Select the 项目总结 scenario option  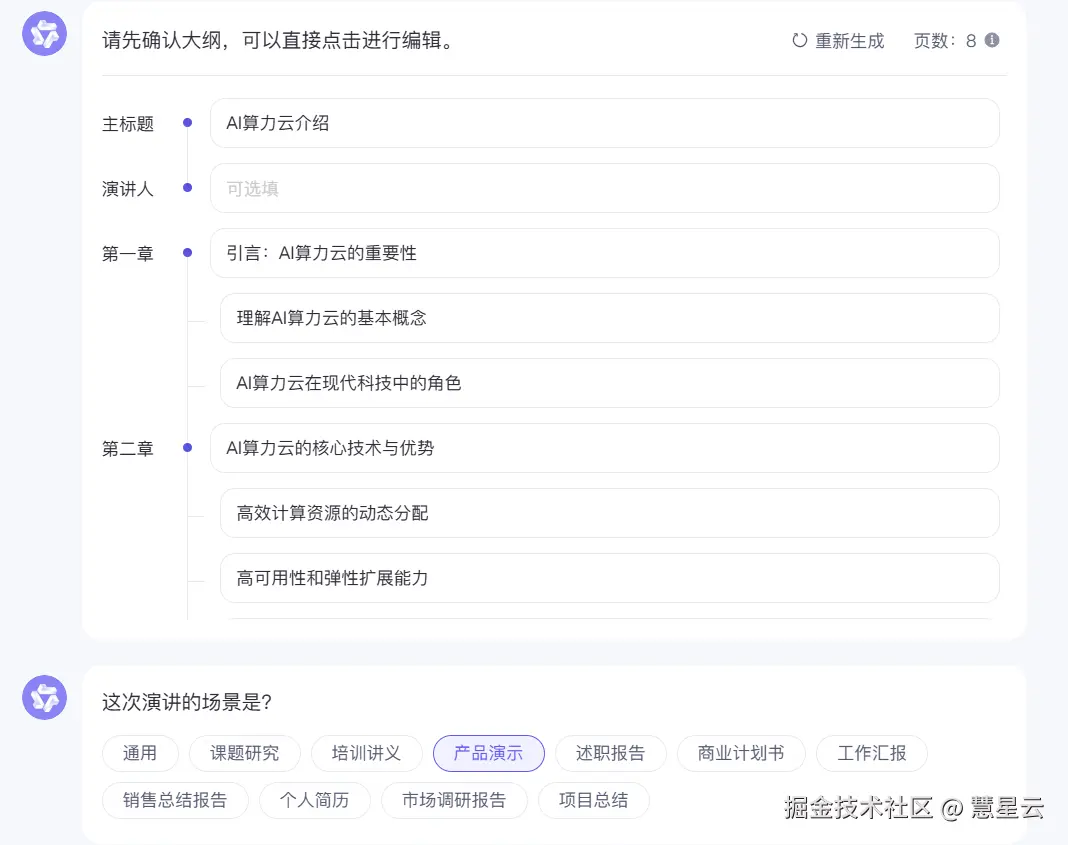pos(594,800)
